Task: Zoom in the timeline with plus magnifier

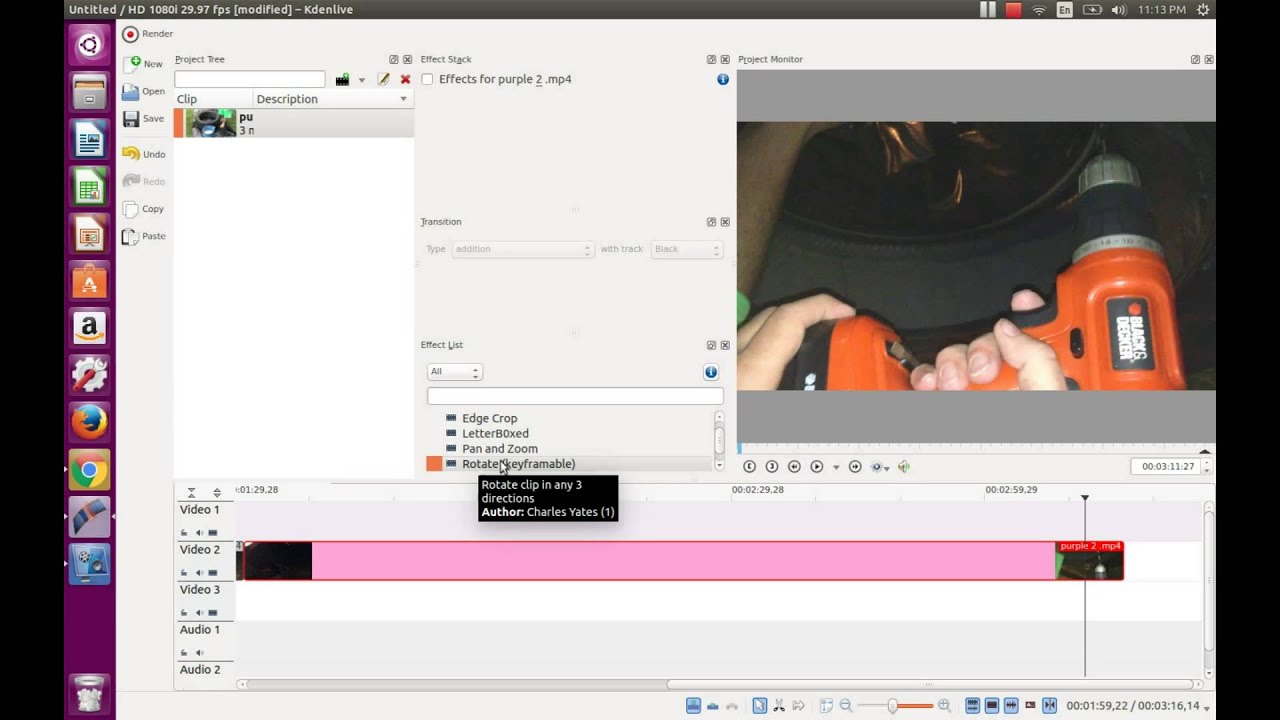Action: click(x=944, y=706)
